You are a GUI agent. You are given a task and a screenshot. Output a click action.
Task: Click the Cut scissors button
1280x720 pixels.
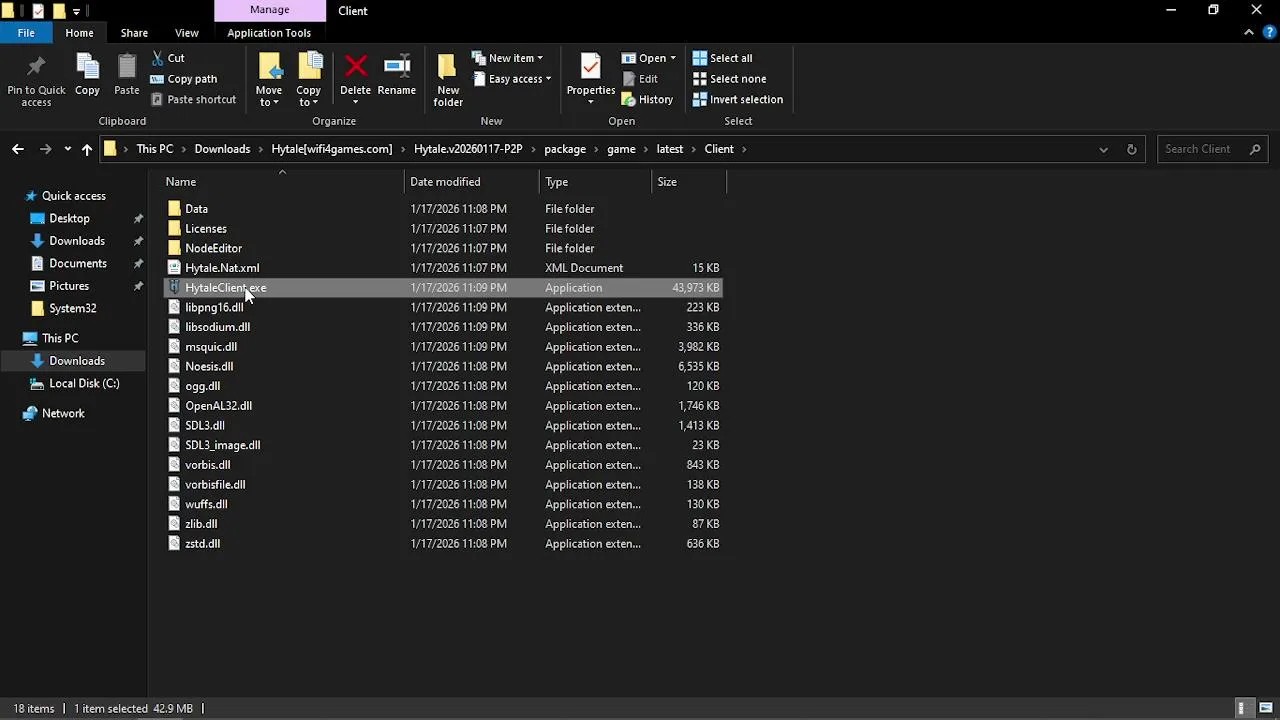pos(168,58)
